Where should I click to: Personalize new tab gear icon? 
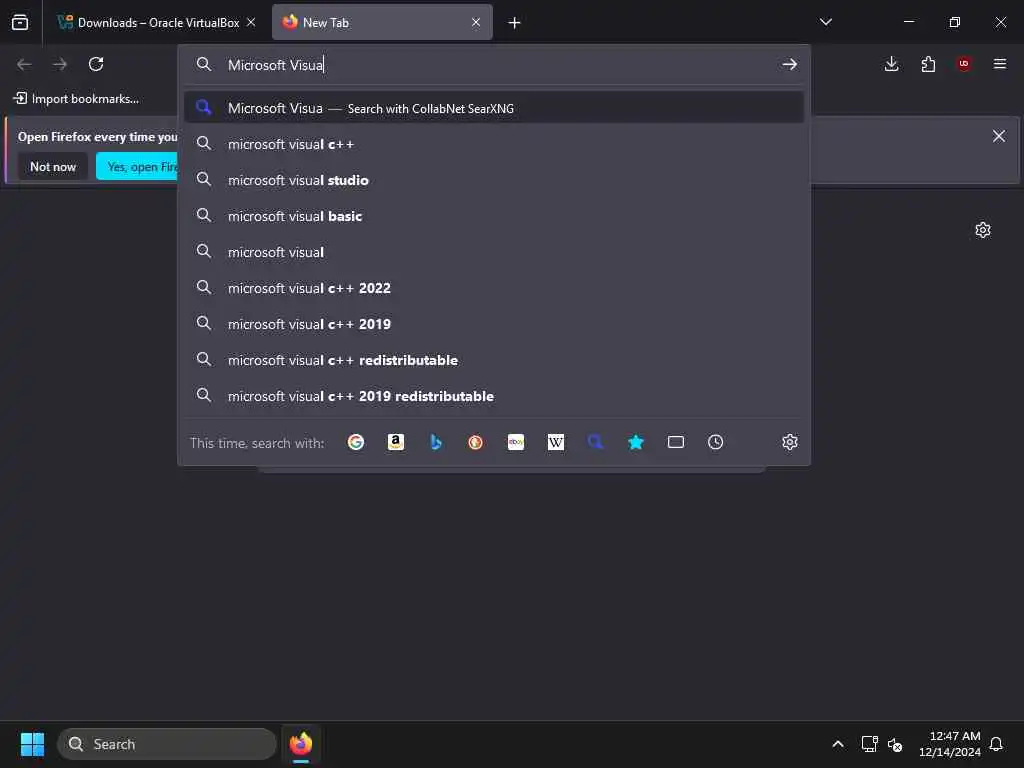tap(983, 230)
